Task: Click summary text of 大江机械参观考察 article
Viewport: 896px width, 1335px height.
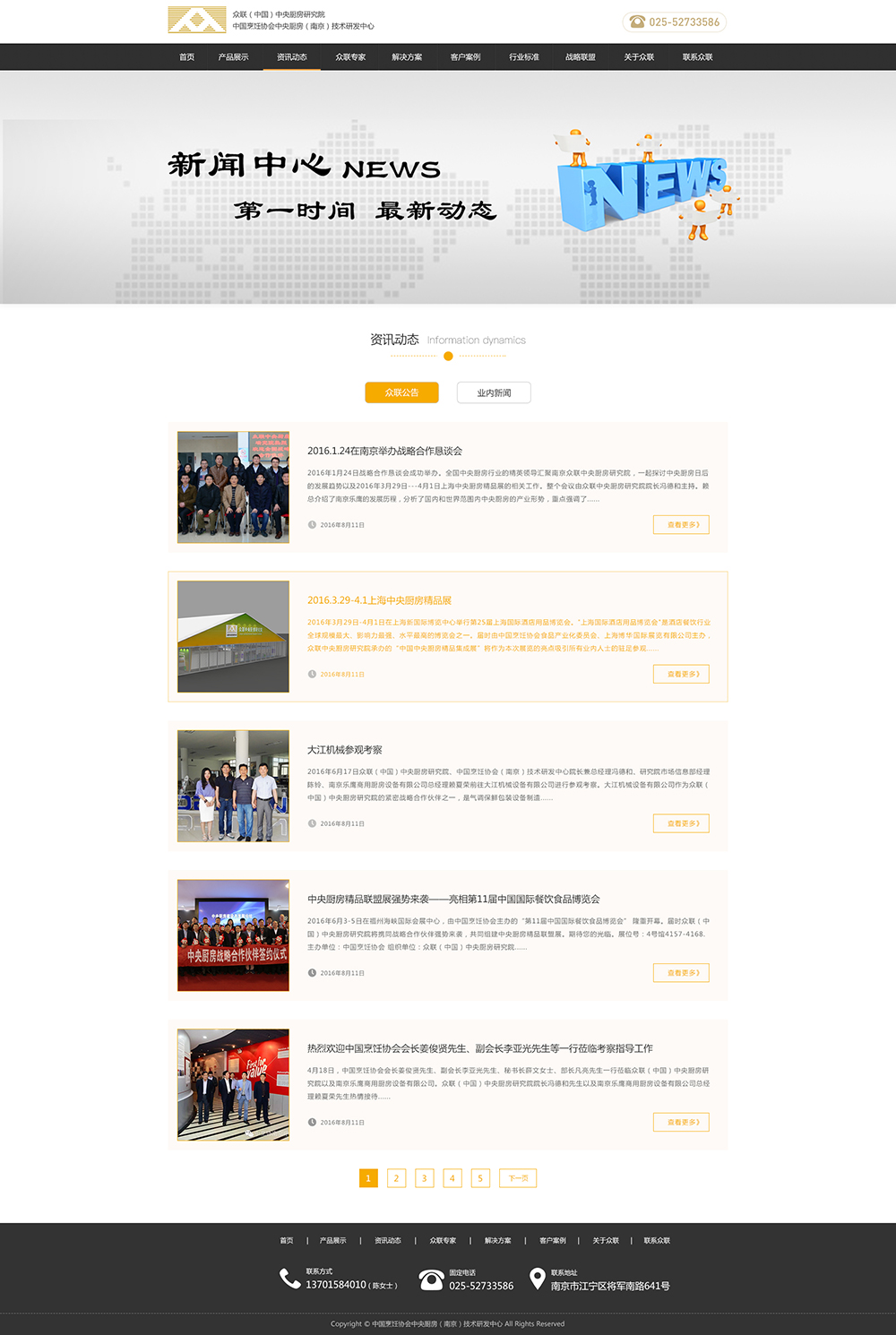Action: [509, 784]
